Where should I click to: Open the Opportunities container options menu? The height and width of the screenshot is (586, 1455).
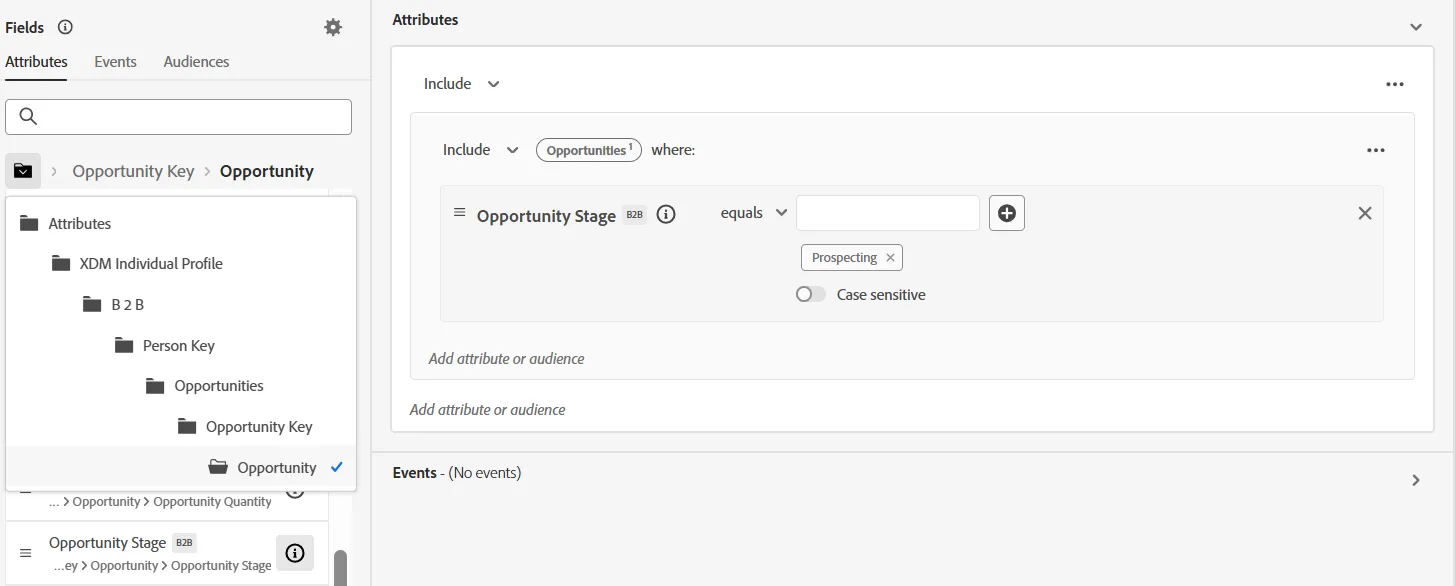[x=1376, y=150]
